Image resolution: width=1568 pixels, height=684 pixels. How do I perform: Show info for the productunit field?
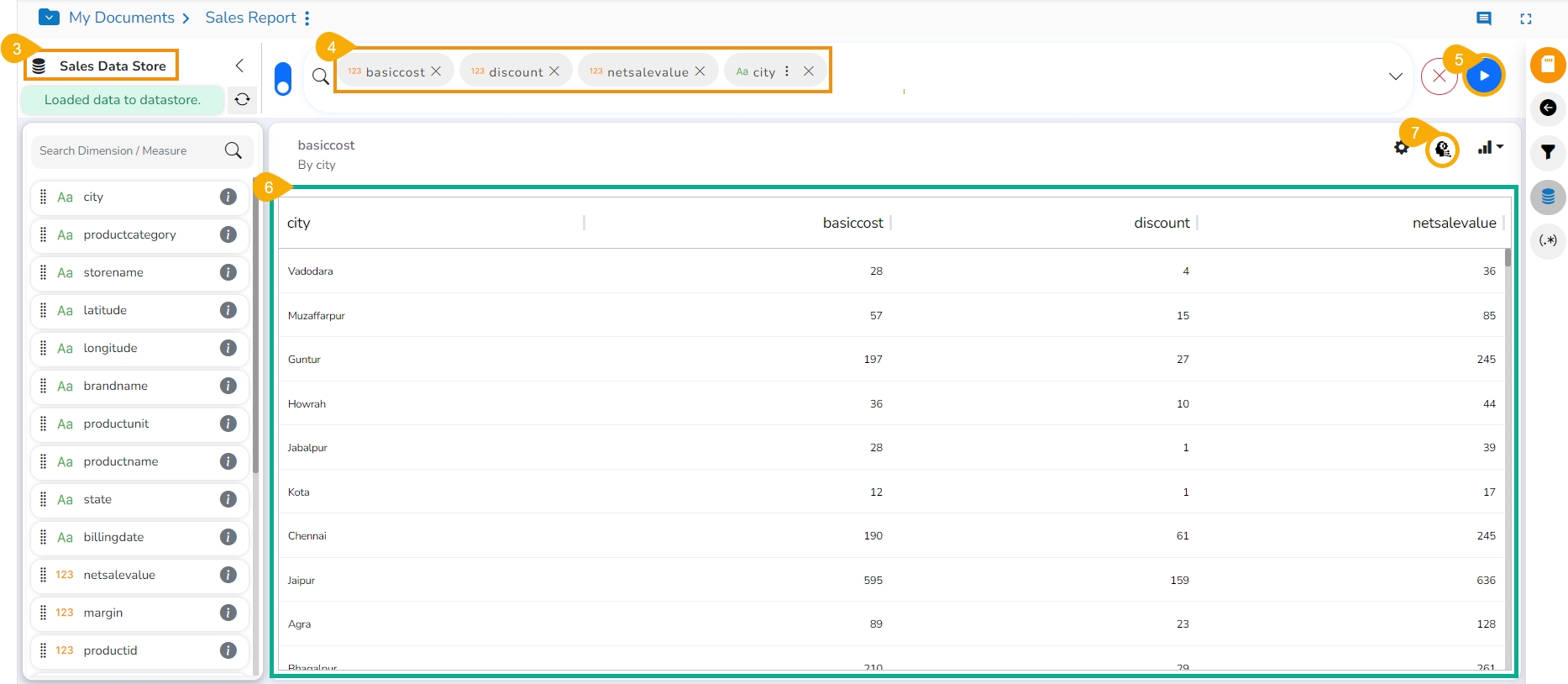point(228,424)
